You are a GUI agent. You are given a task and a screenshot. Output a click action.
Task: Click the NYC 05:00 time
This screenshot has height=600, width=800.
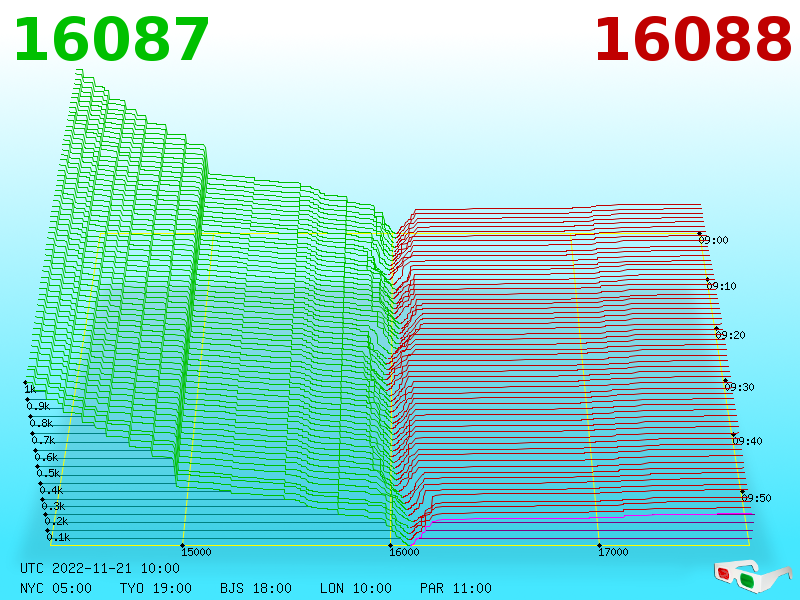(56, 588)
